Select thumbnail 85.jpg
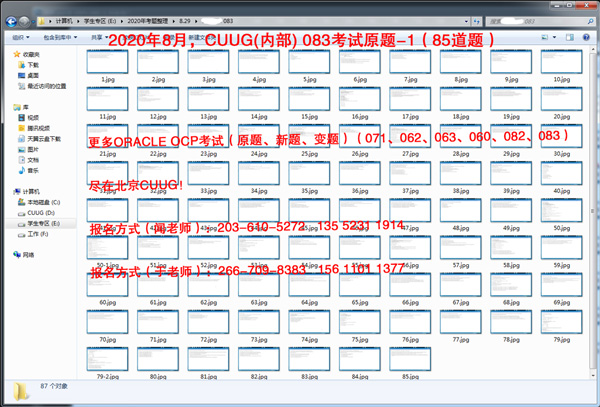Image resolution: width=600 pixels, height=407 pixels. (410, 359)
